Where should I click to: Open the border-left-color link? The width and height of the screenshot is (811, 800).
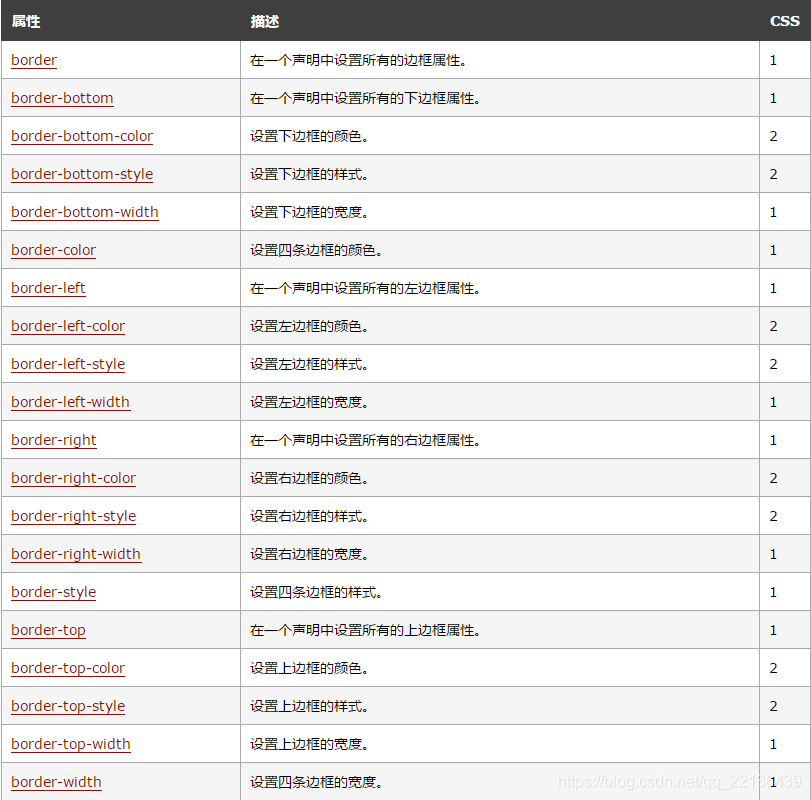[x=68, y=326]
